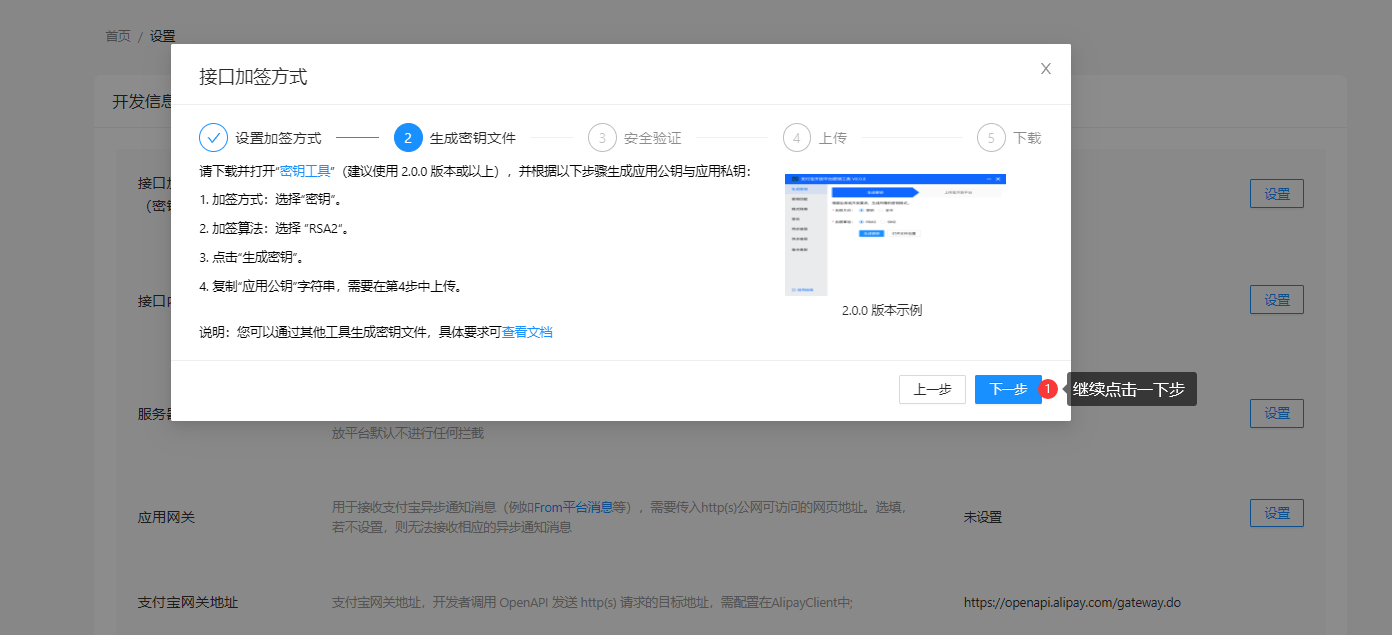Click the step 1 checkmark circle icon
The height and width of the screenshot is (635, 1392).
pyautogui.click(x=213, y=138)
